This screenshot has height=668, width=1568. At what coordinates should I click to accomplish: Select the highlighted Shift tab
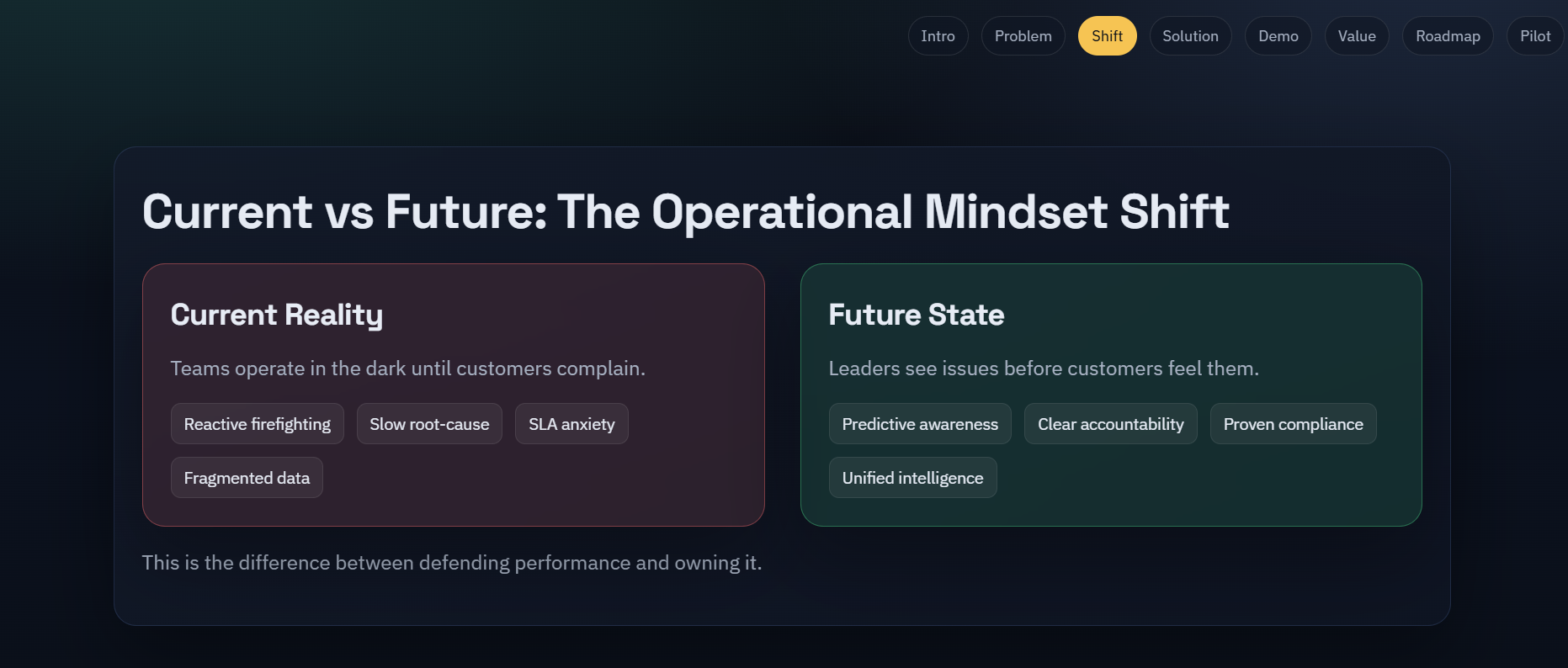click(x=1107, y=36)
